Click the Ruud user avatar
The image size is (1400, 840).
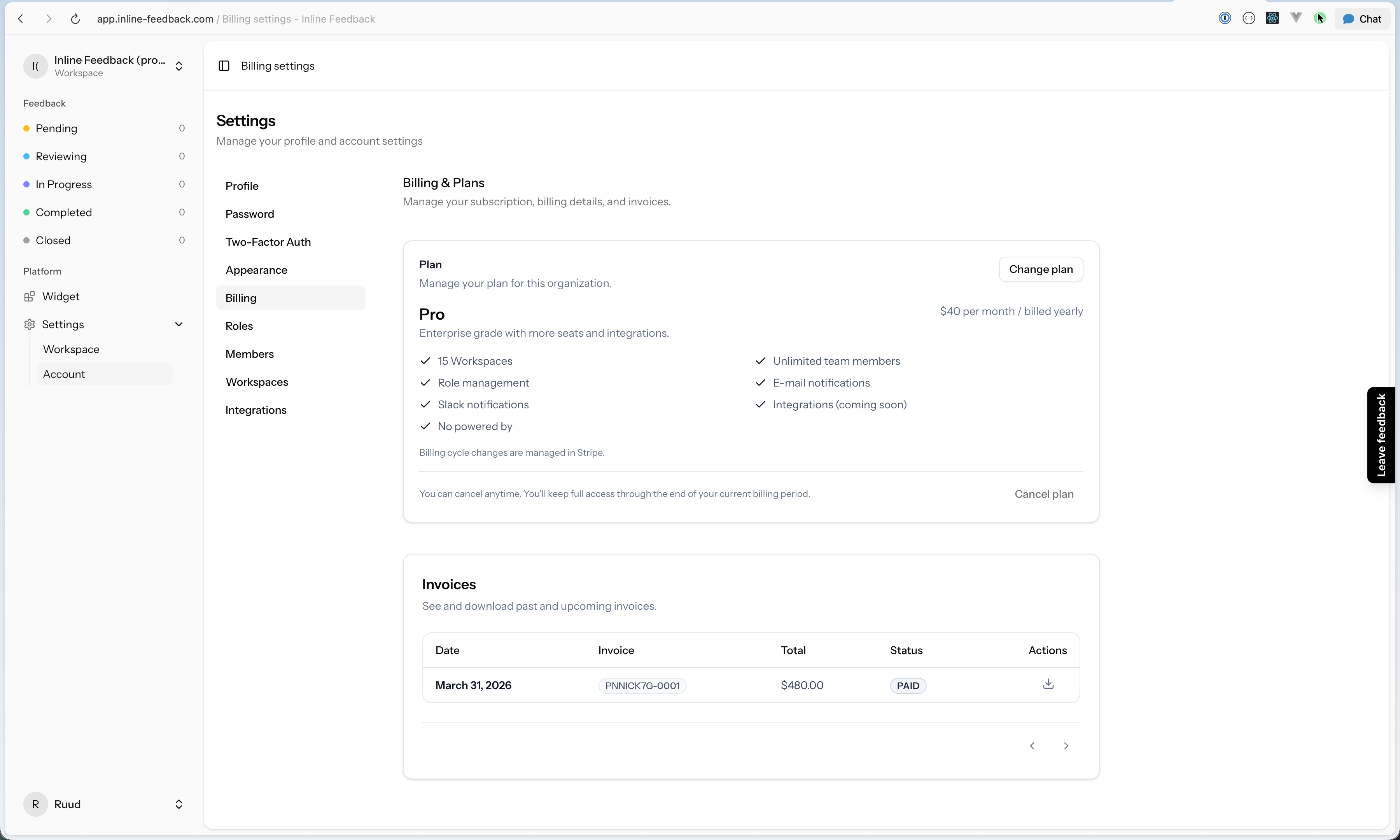tap(36, 804)
